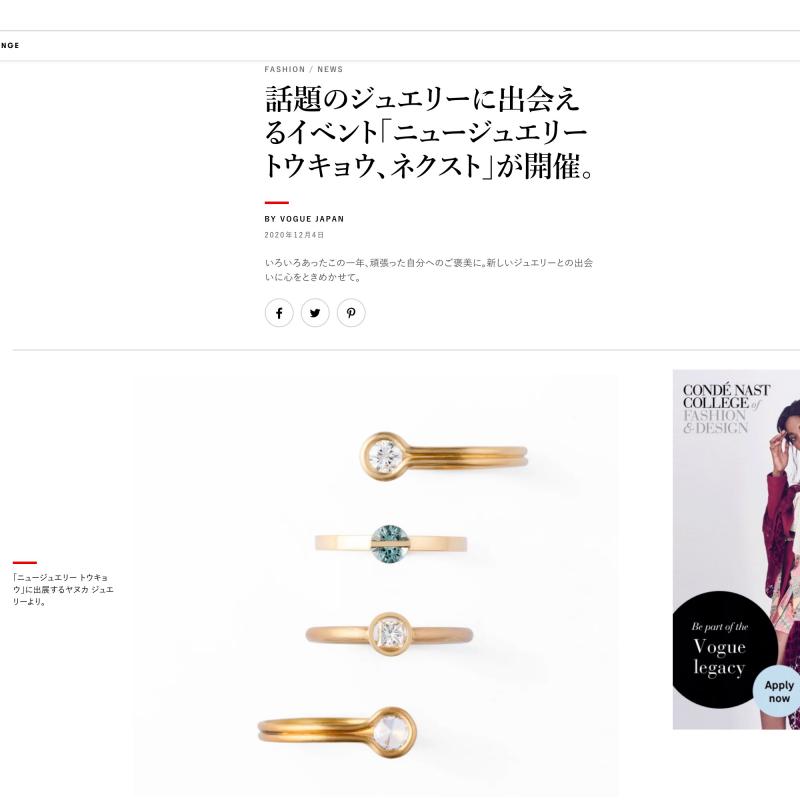Screen dimensions: 800x800
Task: Click the Apply now button in ad
Action: [x=779, y=691]
